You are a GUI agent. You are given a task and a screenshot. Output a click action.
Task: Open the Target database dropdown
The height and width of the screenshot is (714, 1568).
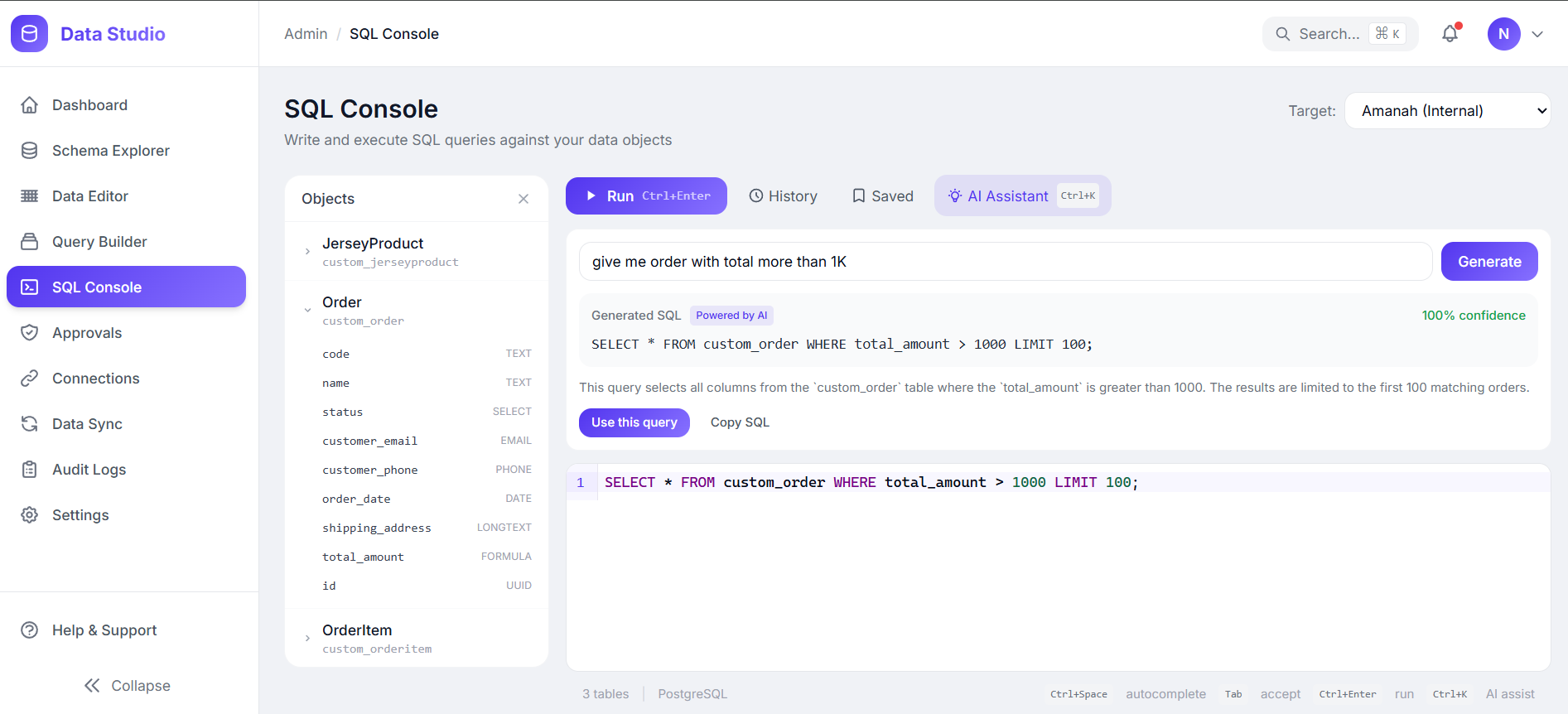click(1447, 111)
